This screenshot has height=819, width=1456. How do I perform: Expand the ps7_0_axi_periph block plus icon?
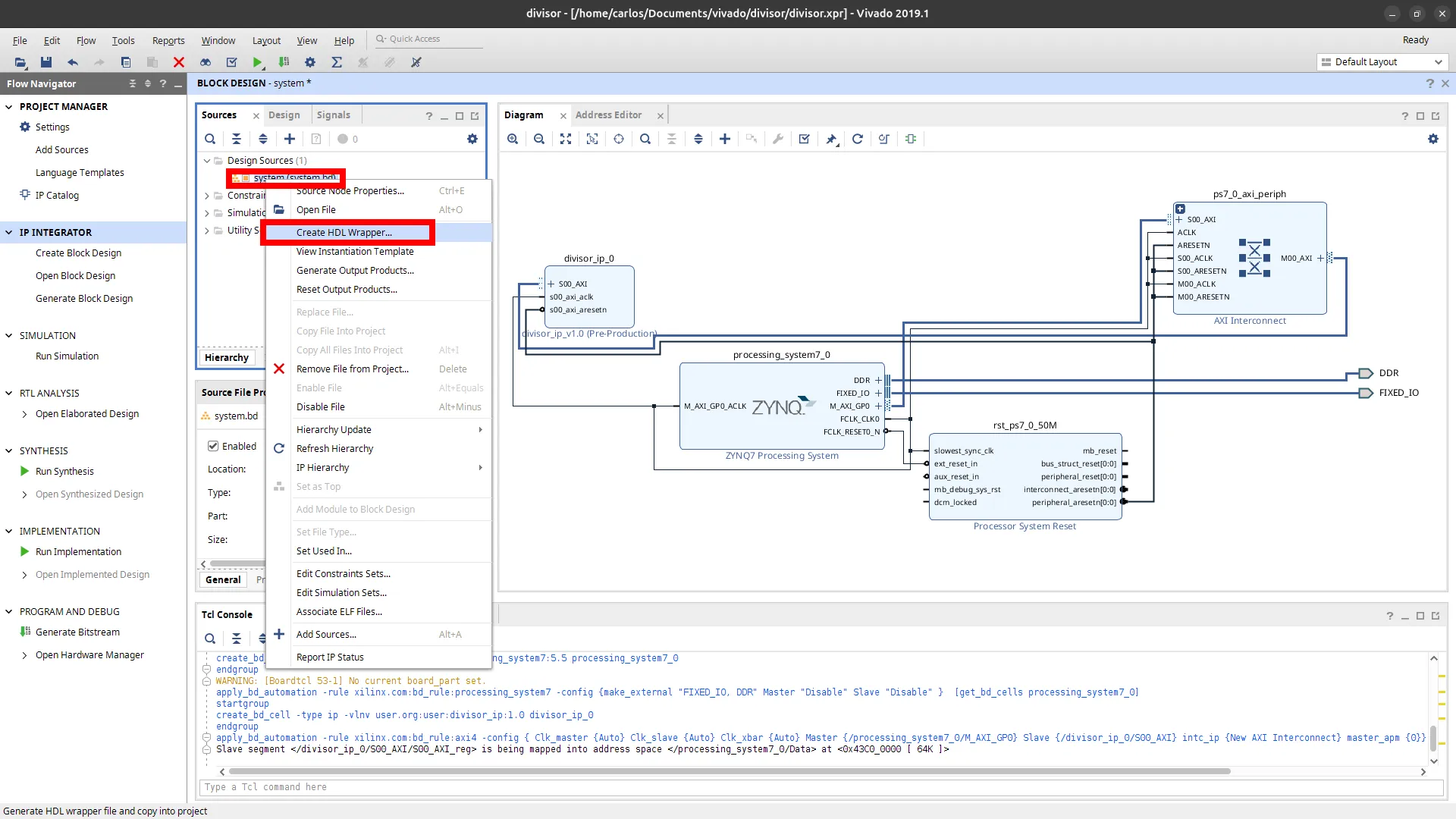tap(1180, 209)
